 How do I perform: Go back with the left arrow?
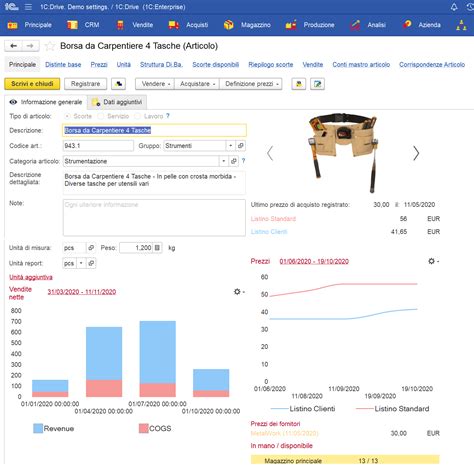click(13, 46)
